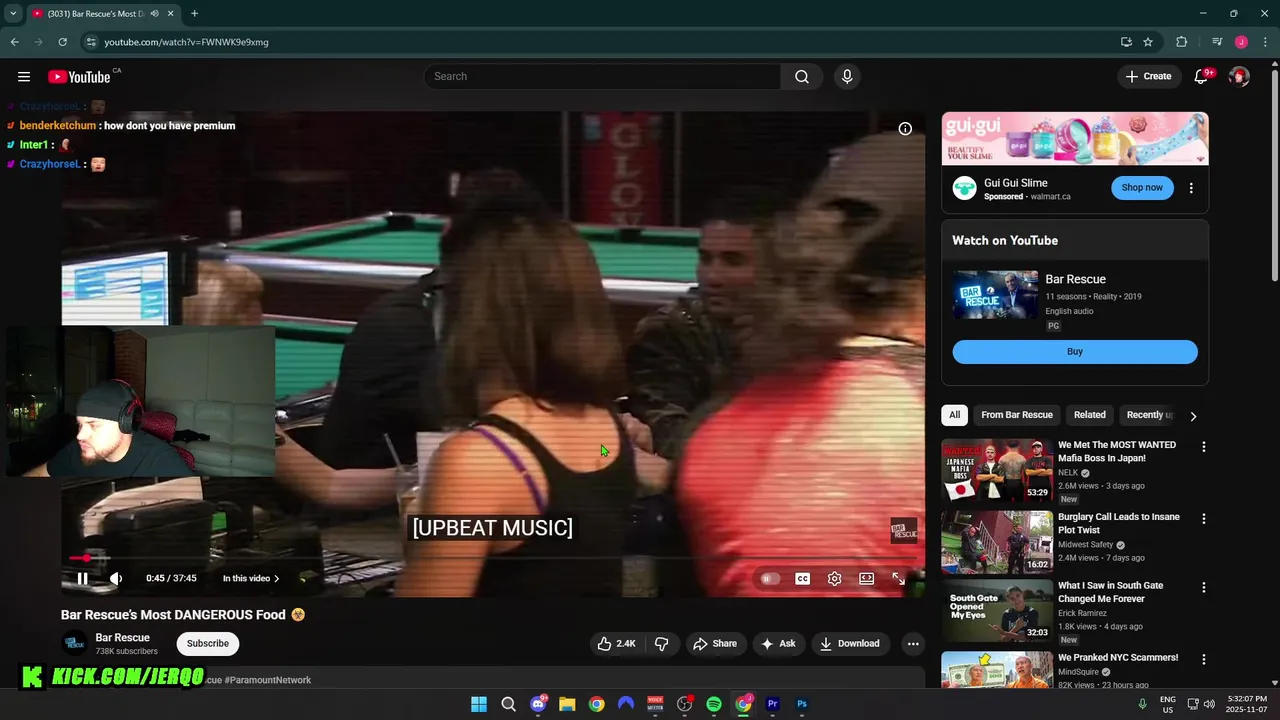Mute the tab via speaker icon
Screen dimensions: 1280x720
point(154,14)
